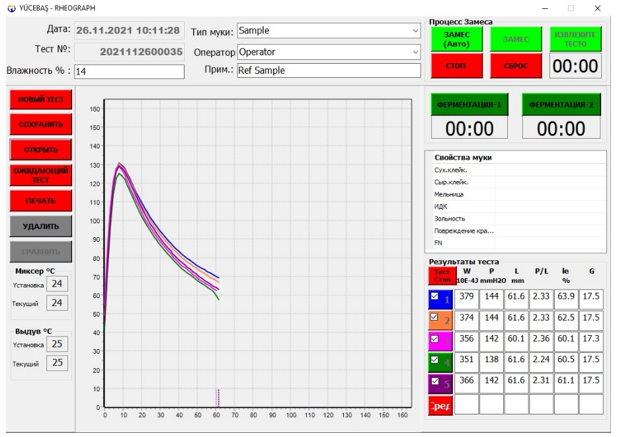618x437 pixels.
Task: Uncheck test 2 curve checkbox
Action: [x=434, y=317]
